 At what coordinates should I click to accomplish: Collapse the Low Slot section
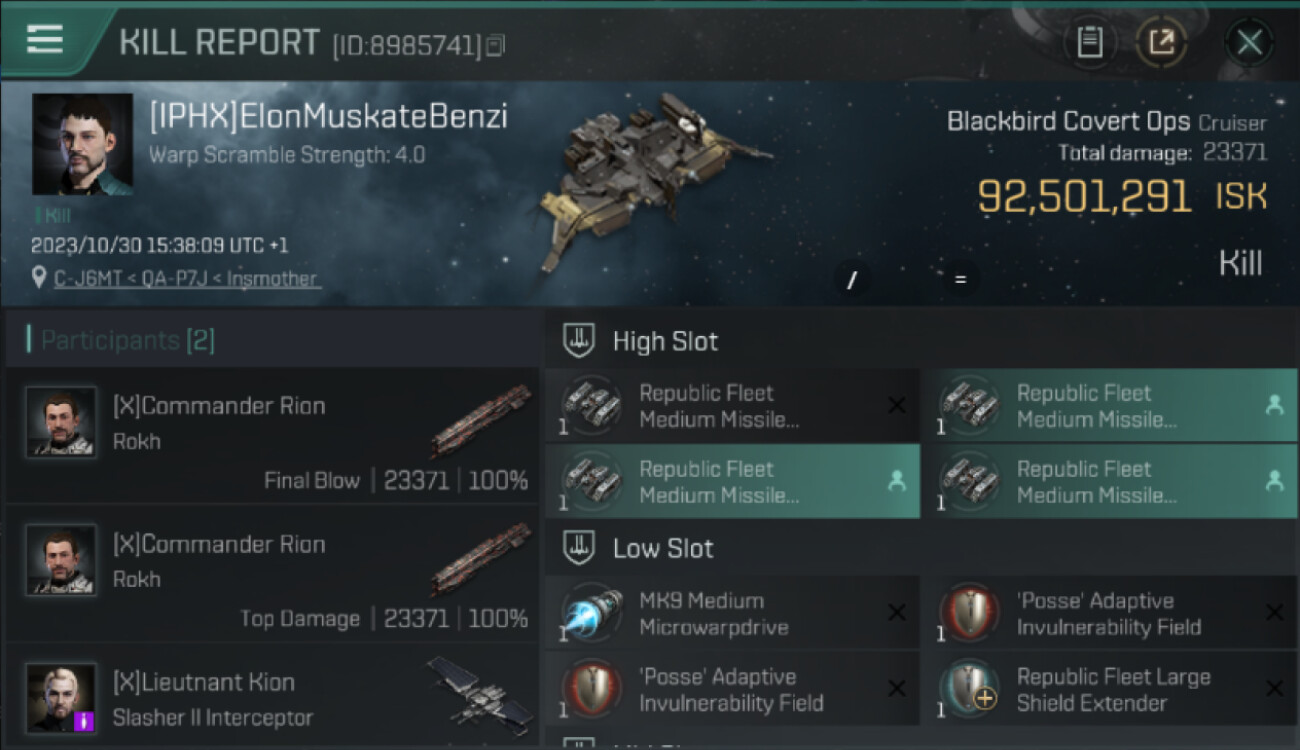pyautogui.click(x=663, y=548)
